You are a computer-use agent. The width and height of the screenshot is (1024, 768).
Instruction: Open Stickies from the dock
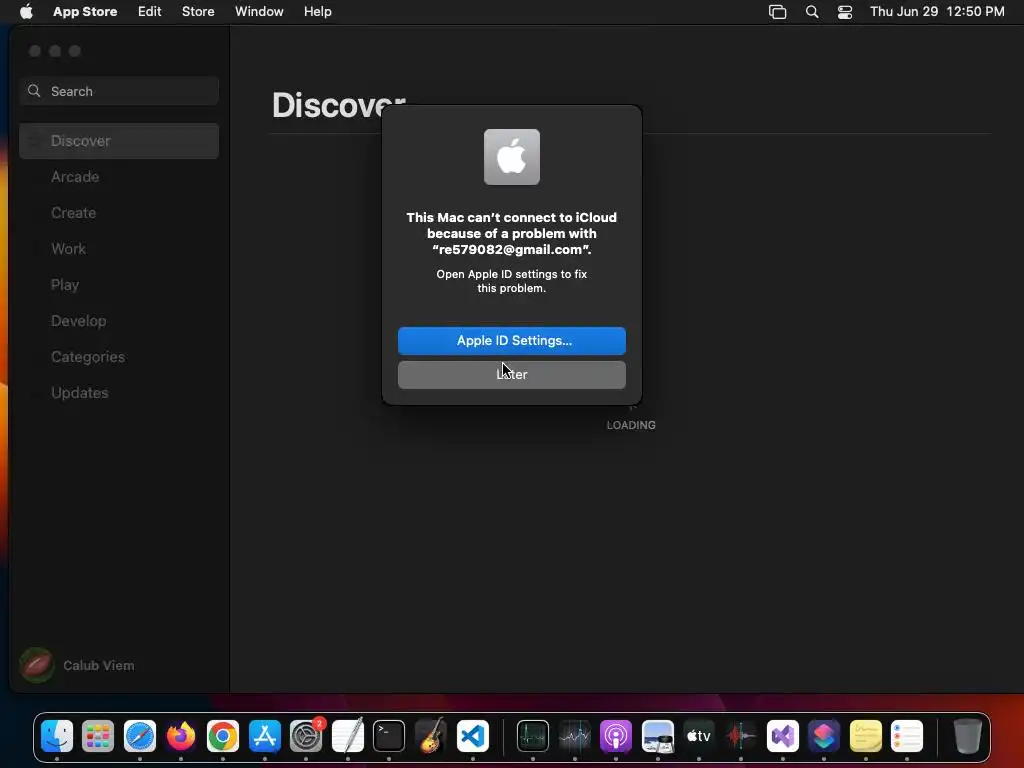tap(865, 736)
